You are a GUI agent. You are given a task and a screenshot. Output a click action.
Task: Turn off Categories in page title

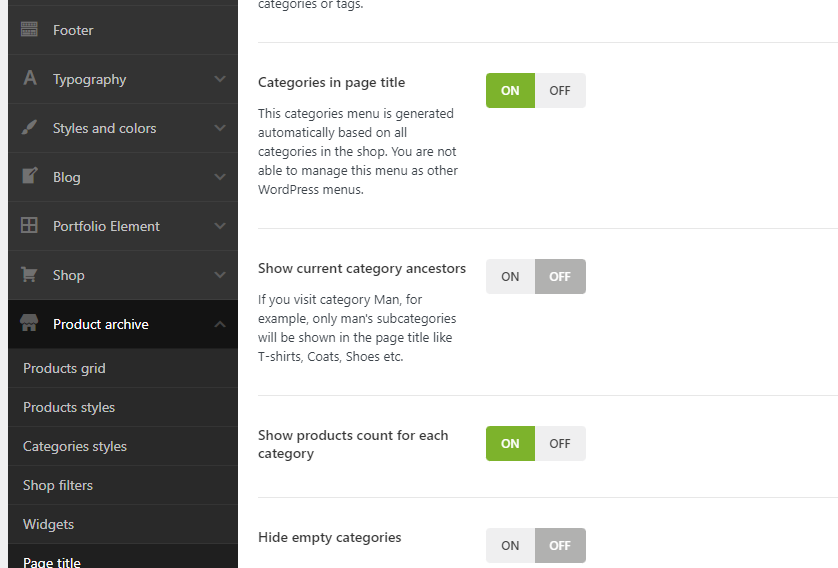pyautogui.click(x=560, y=90)
